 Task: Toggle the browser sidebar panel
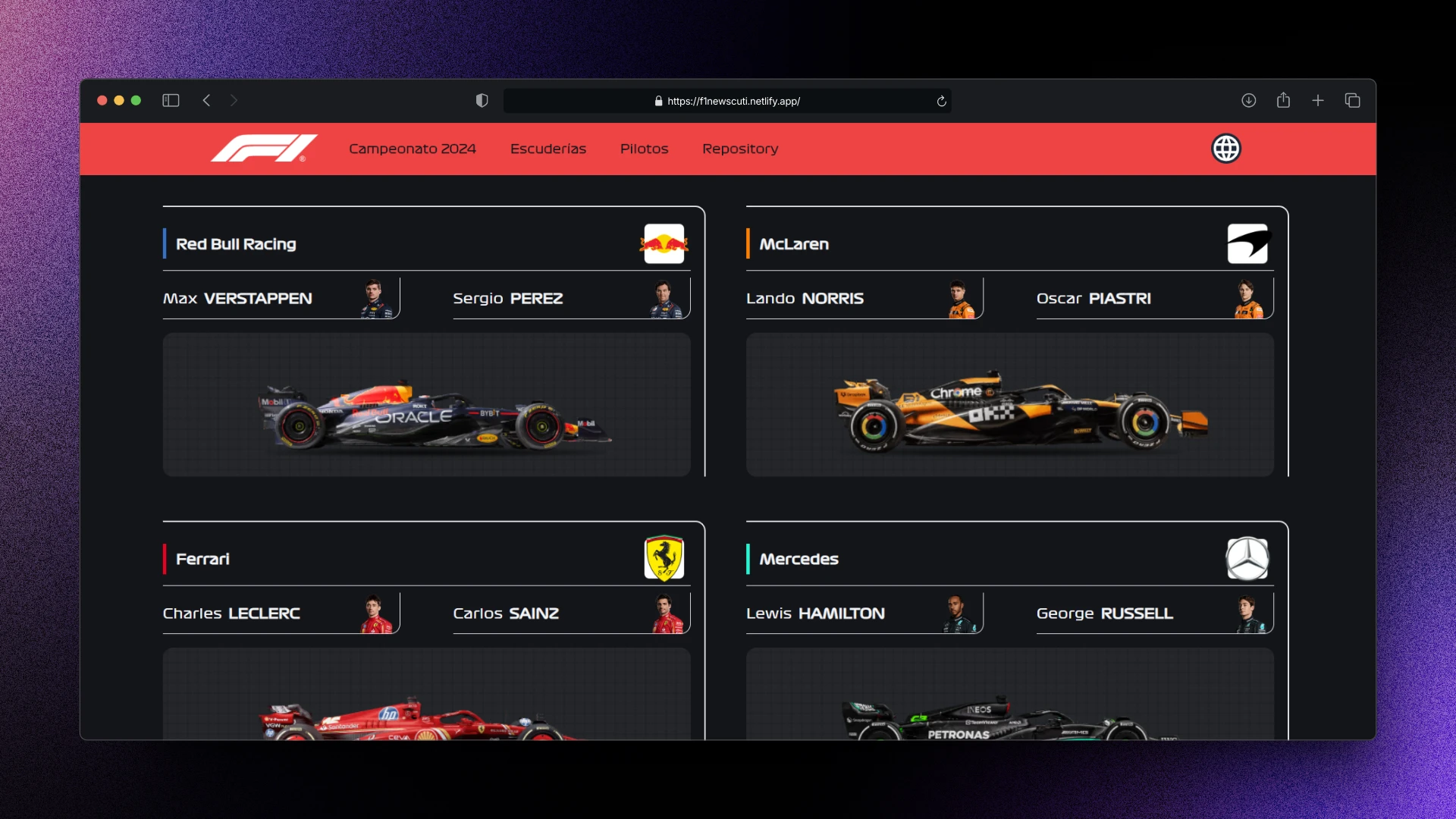[x=171, y=101]
